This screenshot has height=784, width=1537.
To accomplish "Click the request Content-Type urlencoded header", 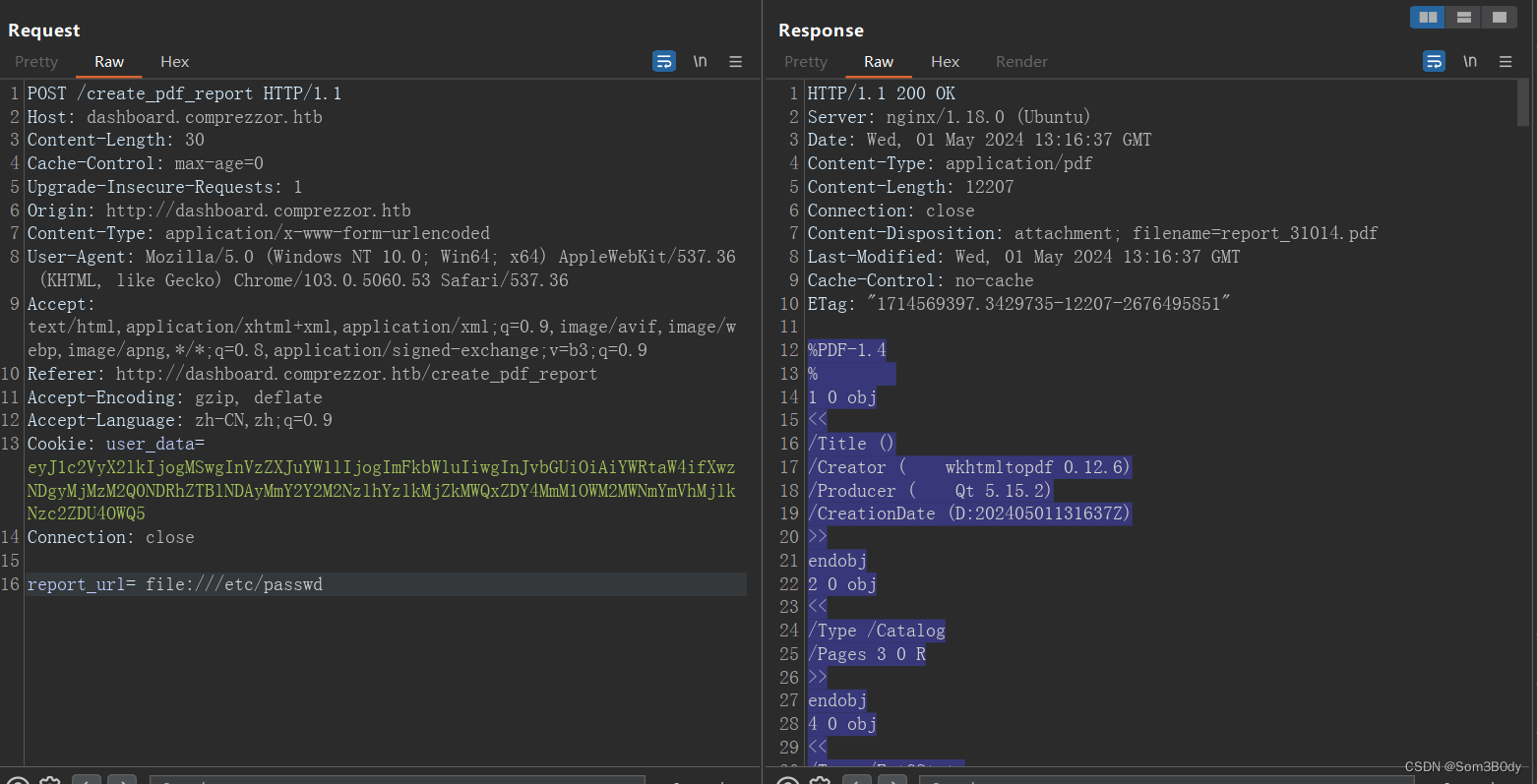I will [258, 233].
